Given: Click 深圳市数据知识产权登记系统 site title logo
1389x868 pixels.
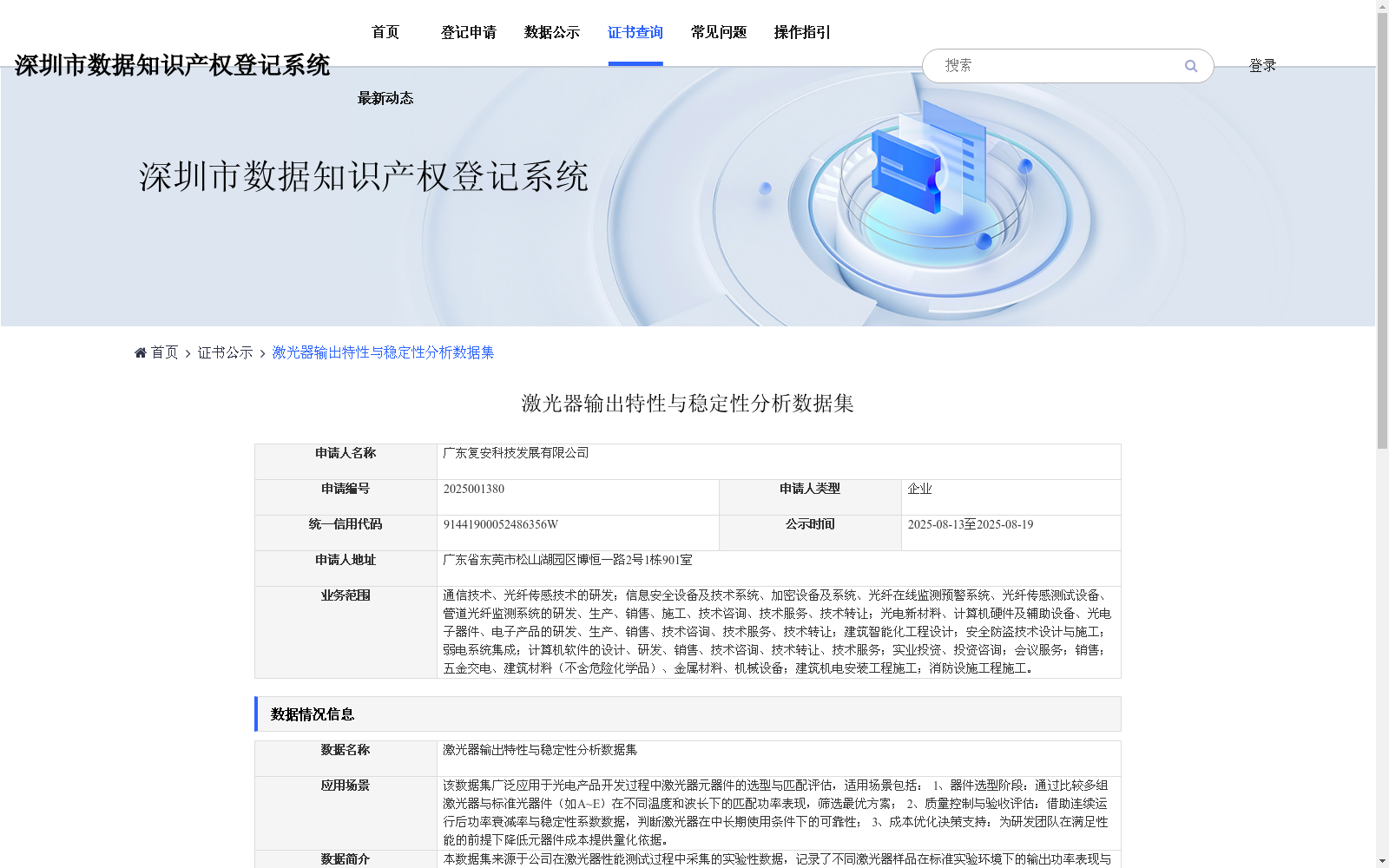Looking at the screenshot, I should [x=172, y=65].
